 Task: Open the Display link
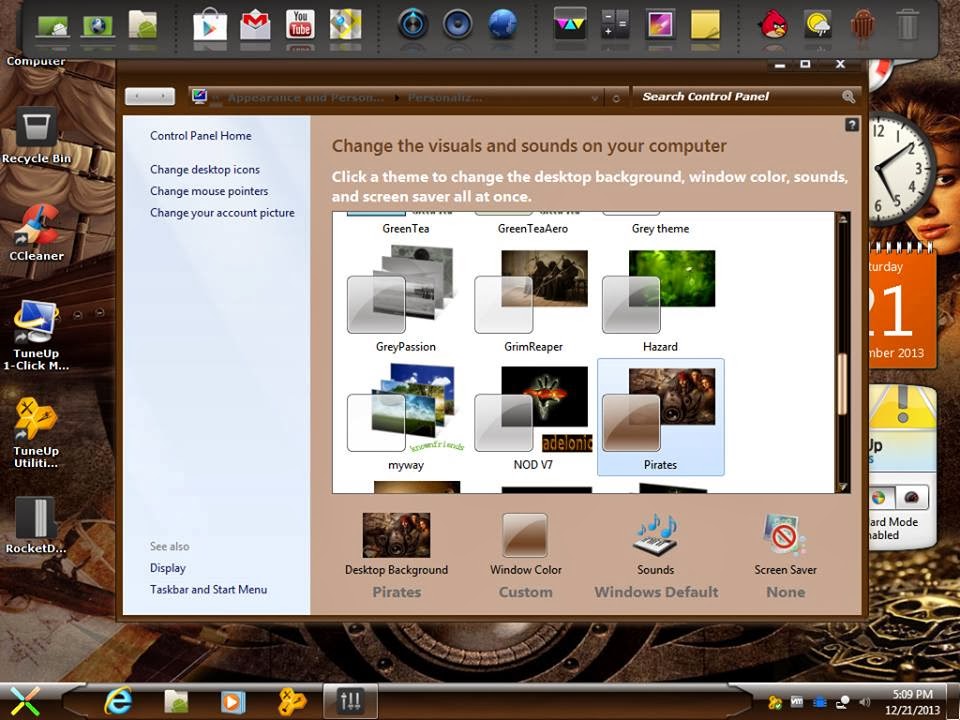point(168,568)
